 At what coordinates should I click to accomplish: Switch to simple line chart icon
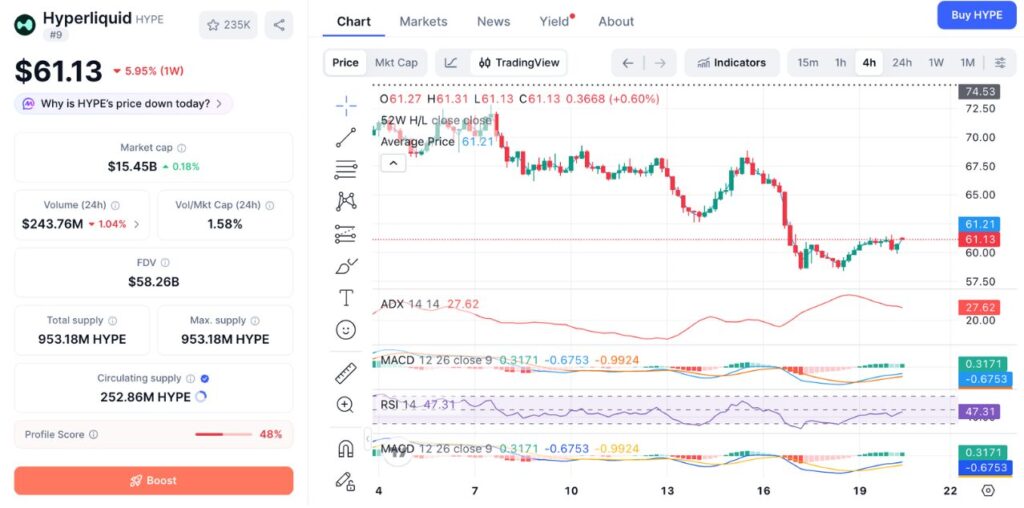pos(451,63)
